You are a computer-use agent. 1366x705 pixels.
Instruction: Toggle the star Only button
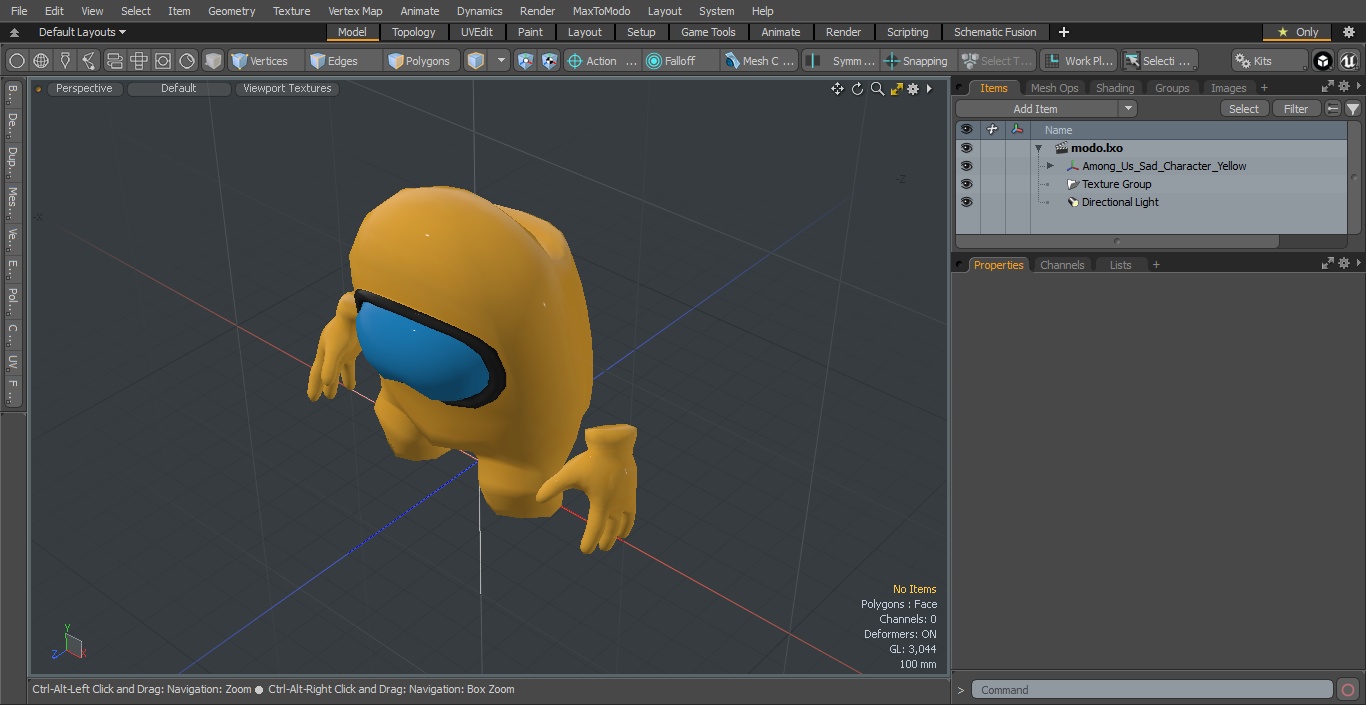coord(1297,32)
